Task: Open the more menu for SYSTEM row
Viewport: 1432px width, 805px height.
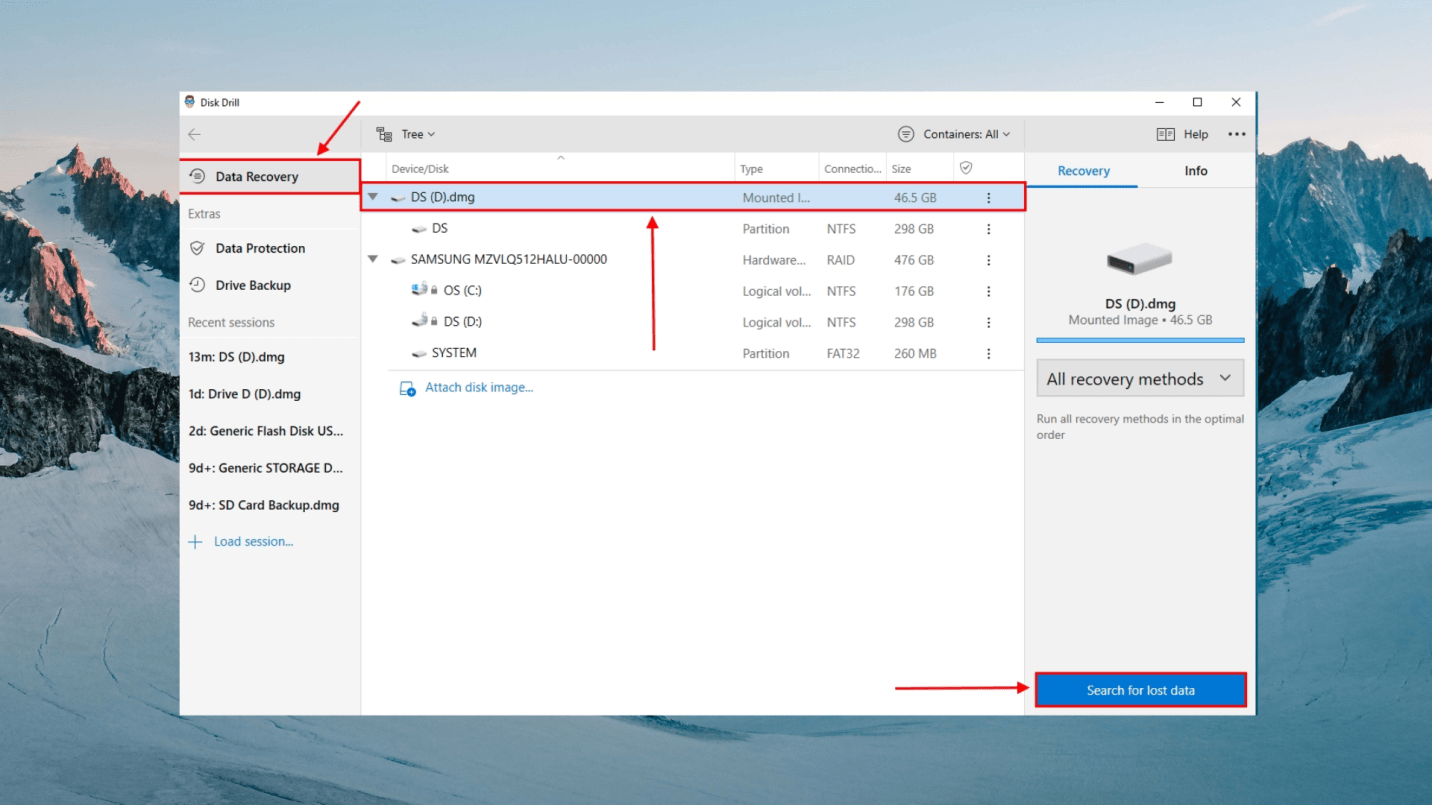Action: pyautogui.click(x=989, y=353)
